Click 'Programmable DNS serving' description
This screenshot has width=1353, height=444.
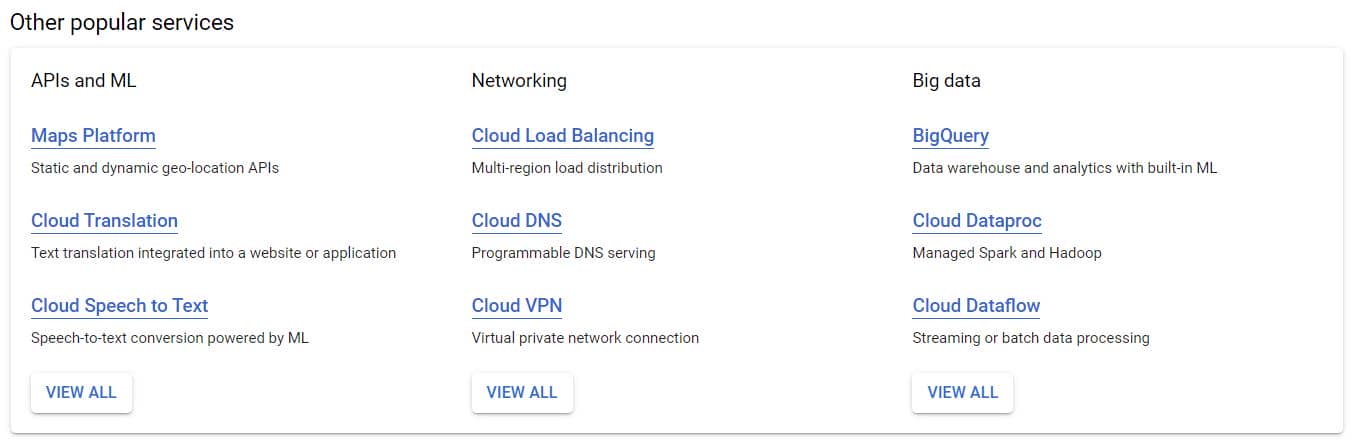pyautogui.click(x=563, y=253)
